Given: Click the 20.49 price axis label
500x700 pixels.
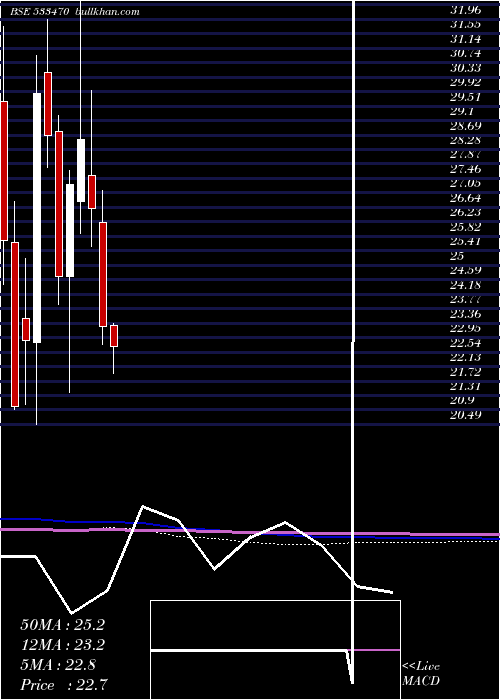Looking at the screenshot, I should [x=465, y=415].
